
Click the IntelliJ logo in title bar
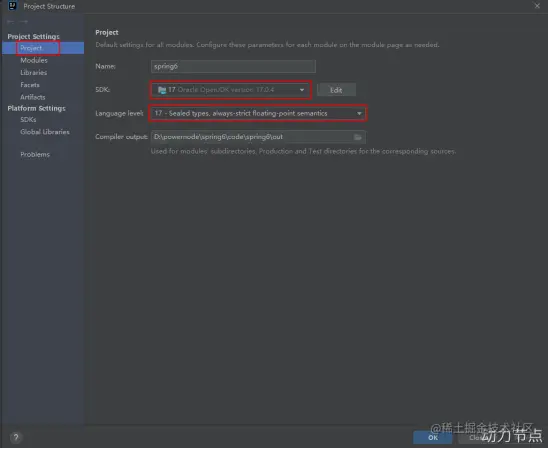13,6
